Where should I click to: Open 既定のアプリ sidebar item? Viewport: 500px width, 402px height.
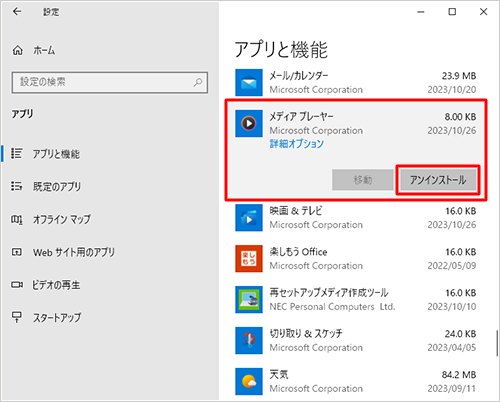(57, 186)
